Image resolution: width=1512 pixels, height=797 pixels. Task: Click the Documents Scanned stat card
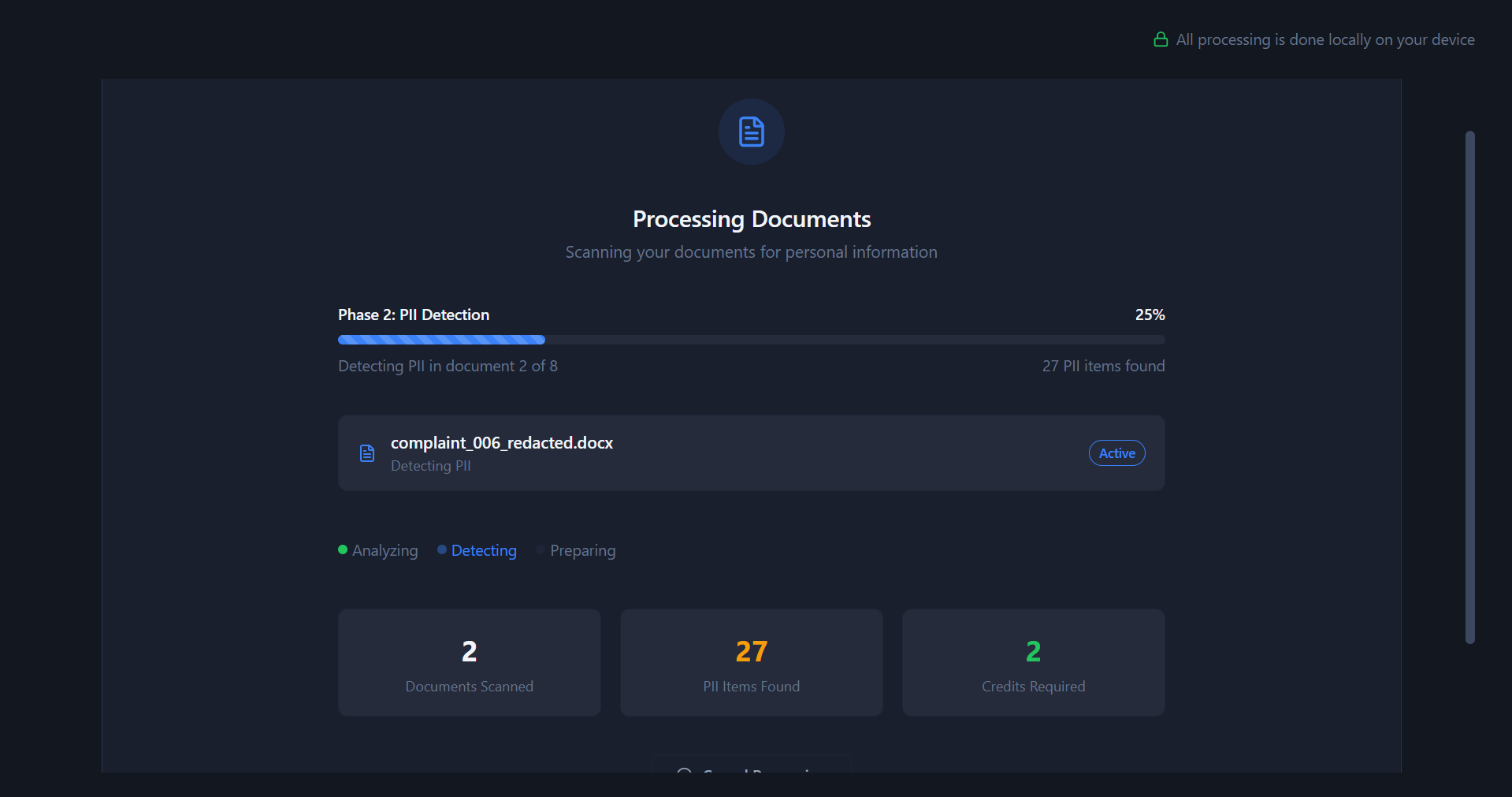[470, 662]
